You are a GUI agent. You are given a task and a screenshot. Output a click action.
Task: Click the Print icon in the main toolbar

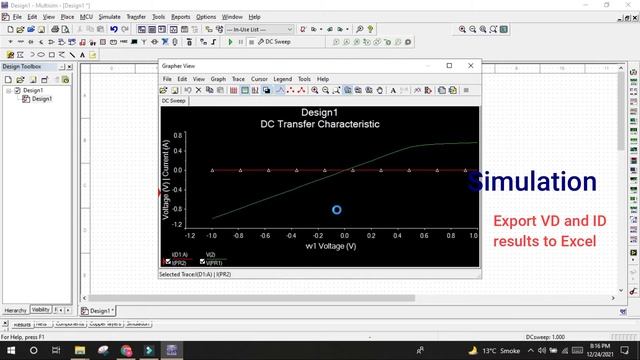click(55, 29)
